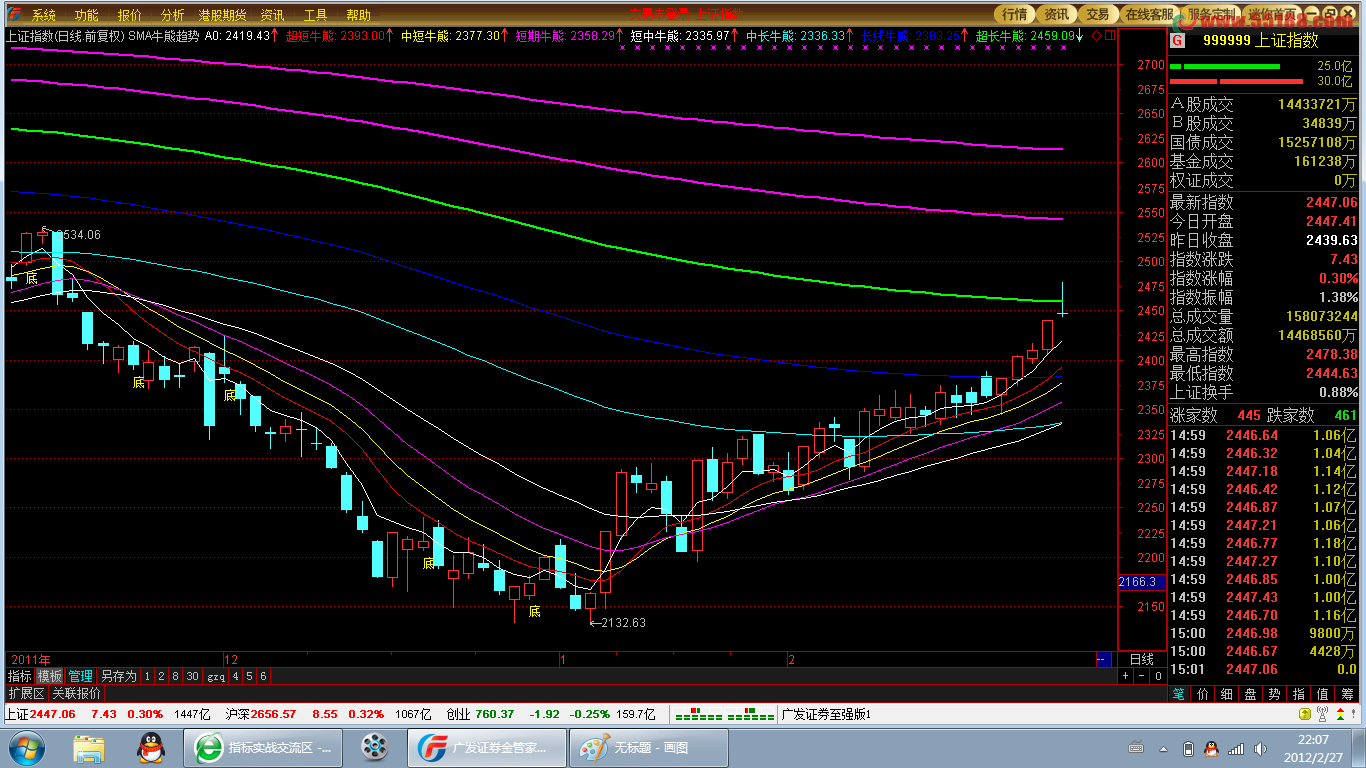The height and width of the screenshot is (768, 1366).
Task: Click 广发证券至强版1 in status bar
Action: 826,714
